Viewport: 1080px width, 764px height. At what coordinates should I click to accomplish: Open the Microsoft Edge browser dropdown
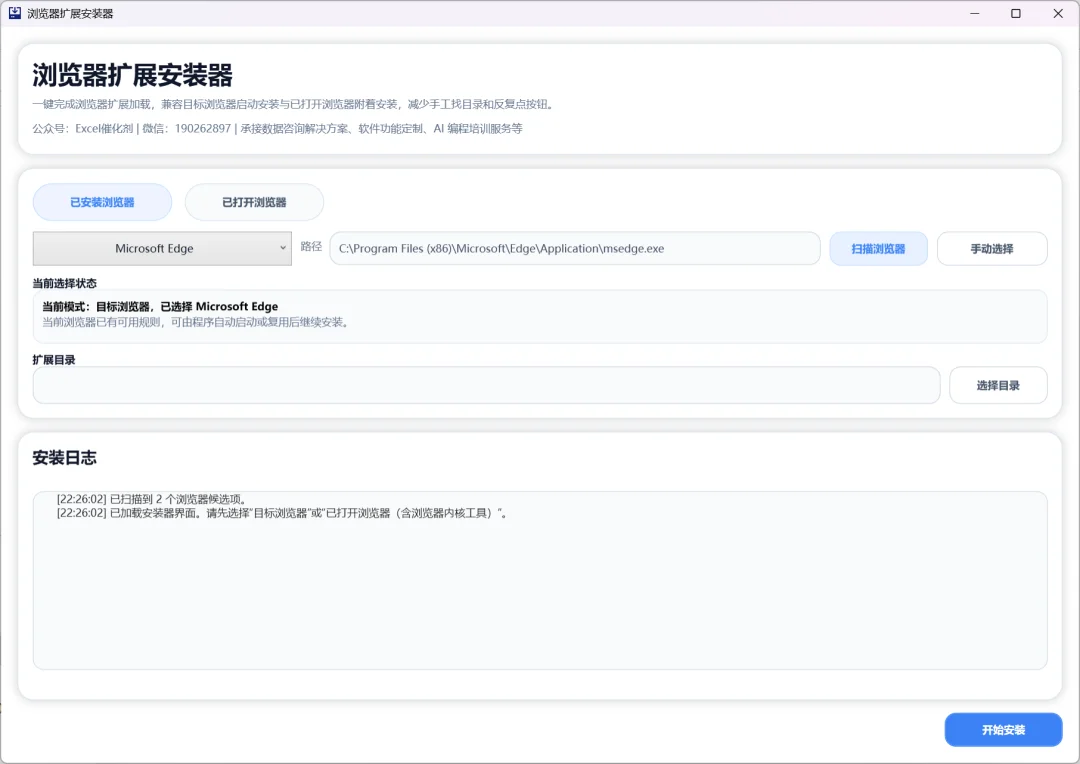(162, 249)
